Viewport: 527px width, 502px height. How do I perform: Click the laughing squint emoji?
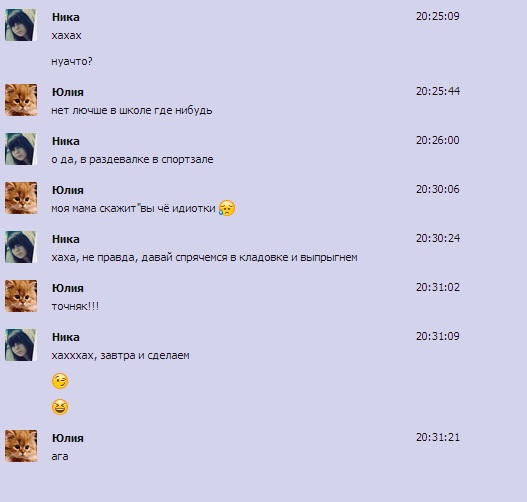click(x=60, y=407)
